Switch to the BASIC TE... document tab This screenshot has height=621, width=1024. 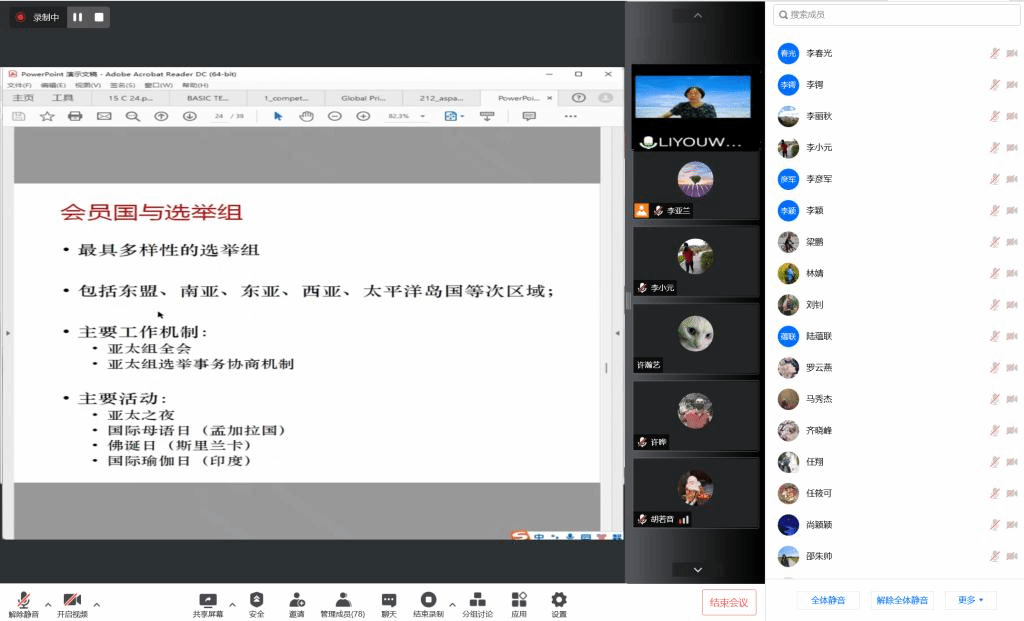[x=208, y=98]
